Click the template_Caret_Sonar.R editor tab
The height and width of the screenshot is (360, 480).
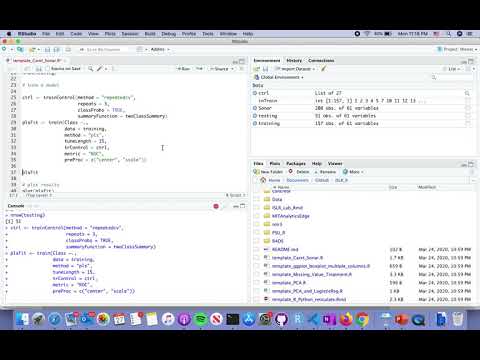(x=37, y=61)
